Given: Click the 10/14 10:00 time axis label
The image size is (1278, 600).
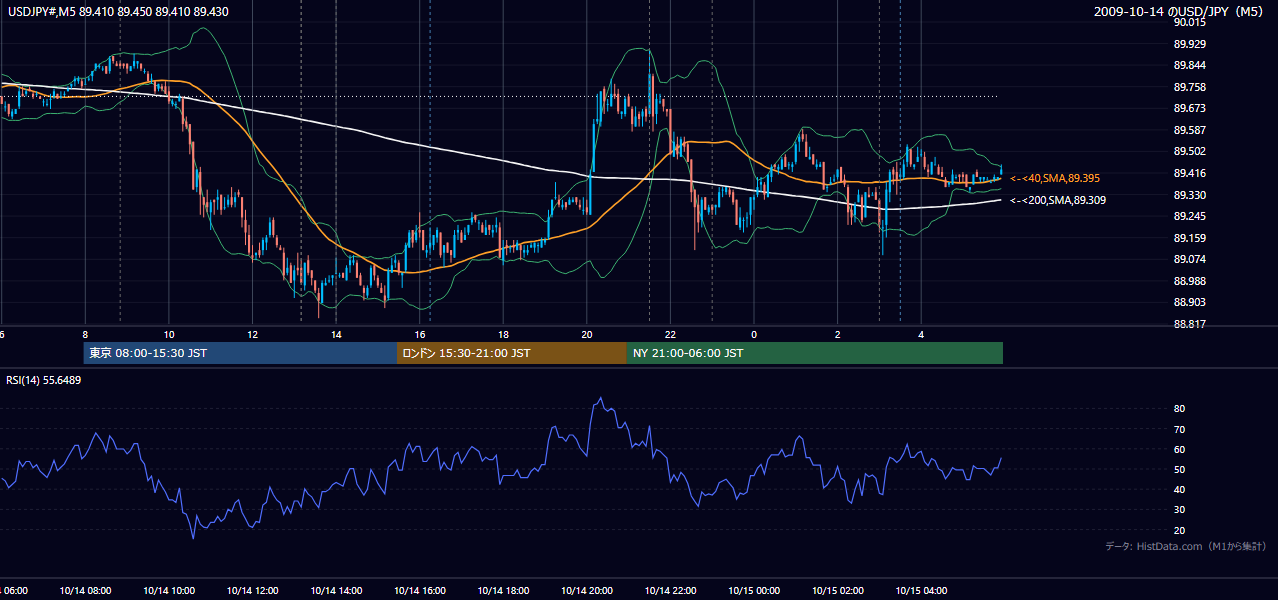Looking at the screenshot, I should click(169, 590).
